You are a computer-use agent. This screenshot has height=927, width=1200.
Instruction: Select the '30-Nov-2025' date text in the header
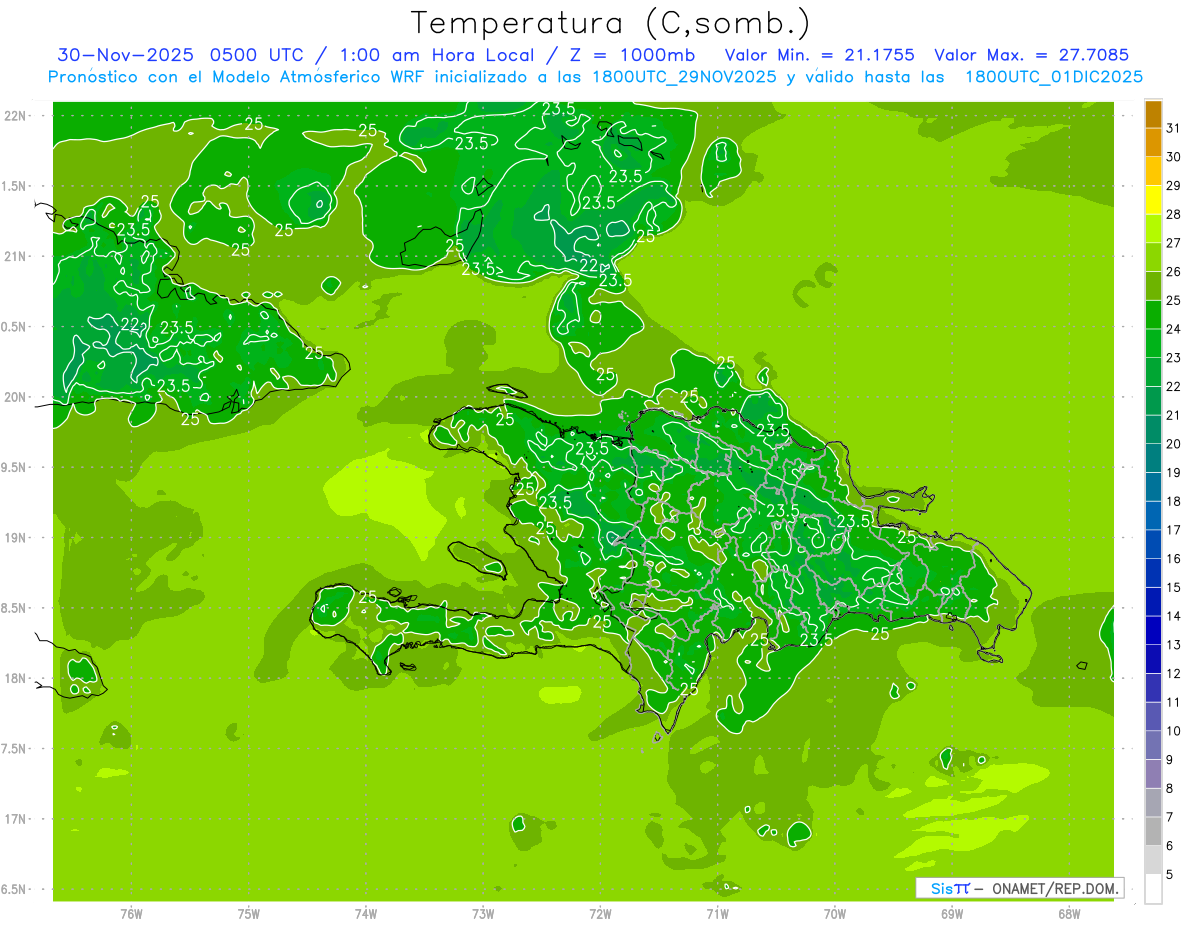click(x=124, y=55)
